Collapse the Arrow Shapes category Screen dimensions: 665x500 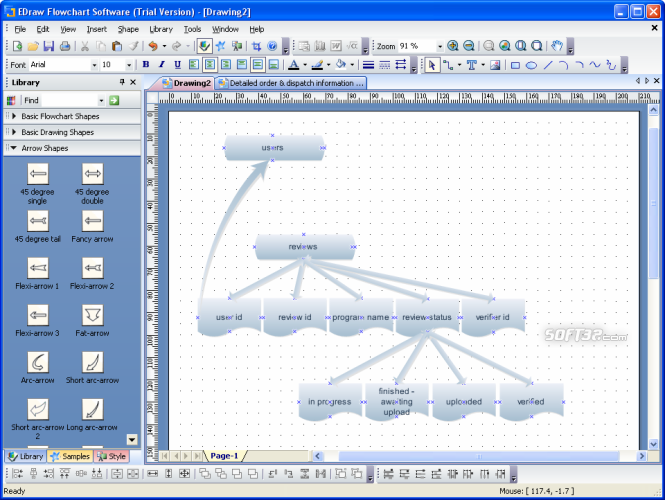click(x=72, y=148)
